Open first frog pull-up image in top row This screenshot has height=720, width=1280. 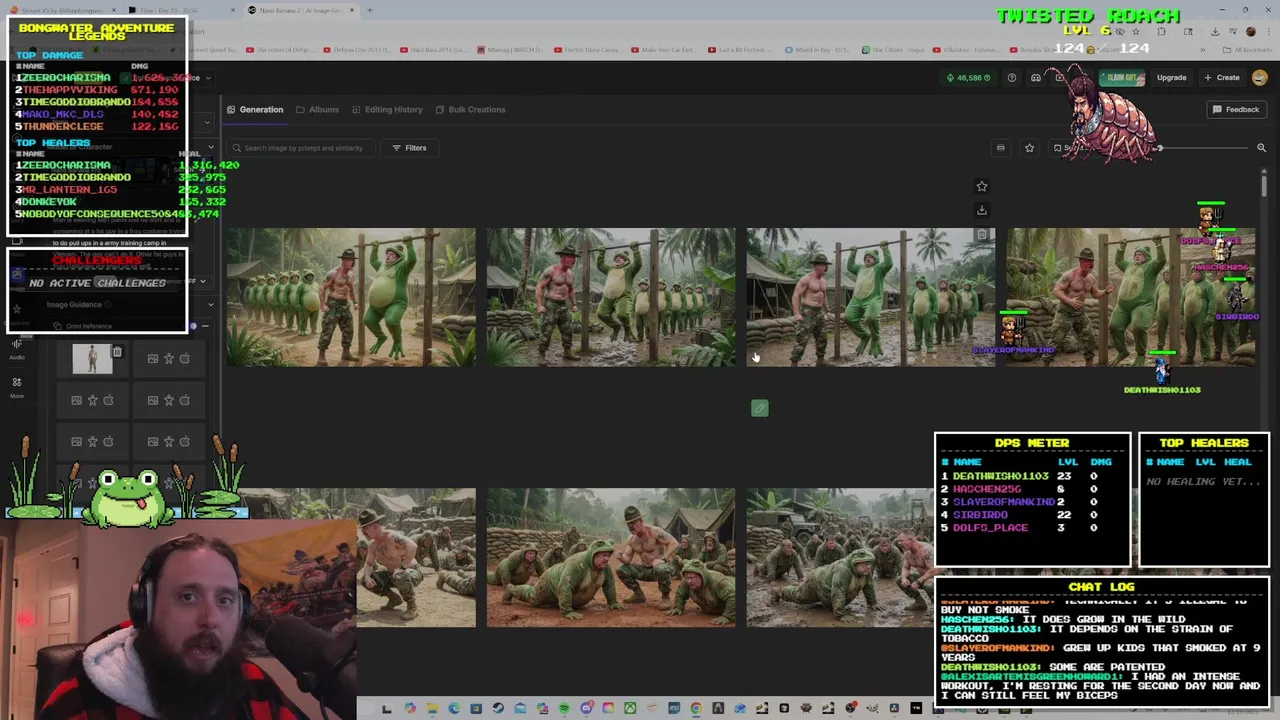pos(351,297)
